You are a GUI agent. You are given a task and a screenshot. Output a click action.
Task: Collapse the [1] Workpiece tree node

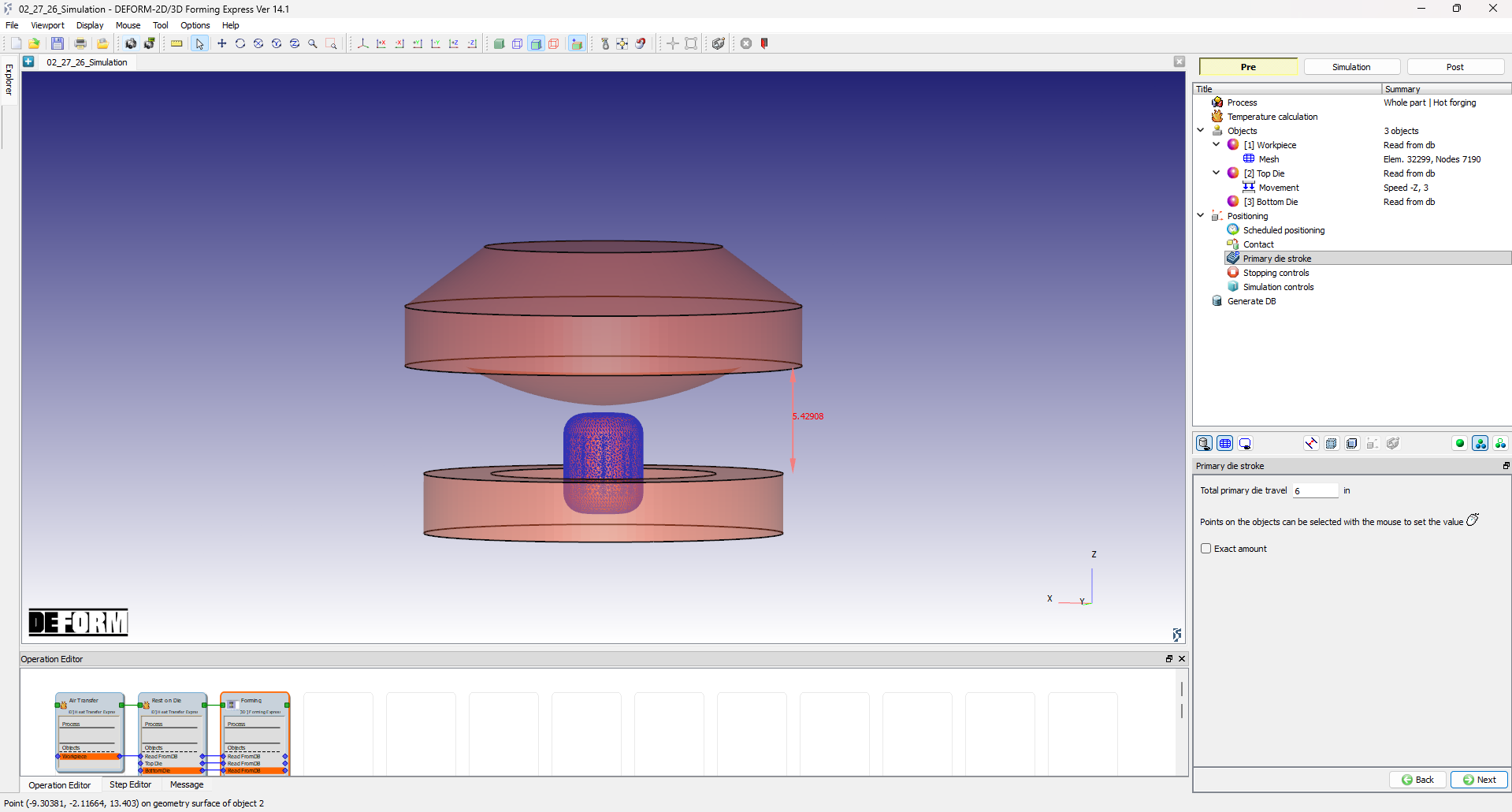tap(1216, 145)
